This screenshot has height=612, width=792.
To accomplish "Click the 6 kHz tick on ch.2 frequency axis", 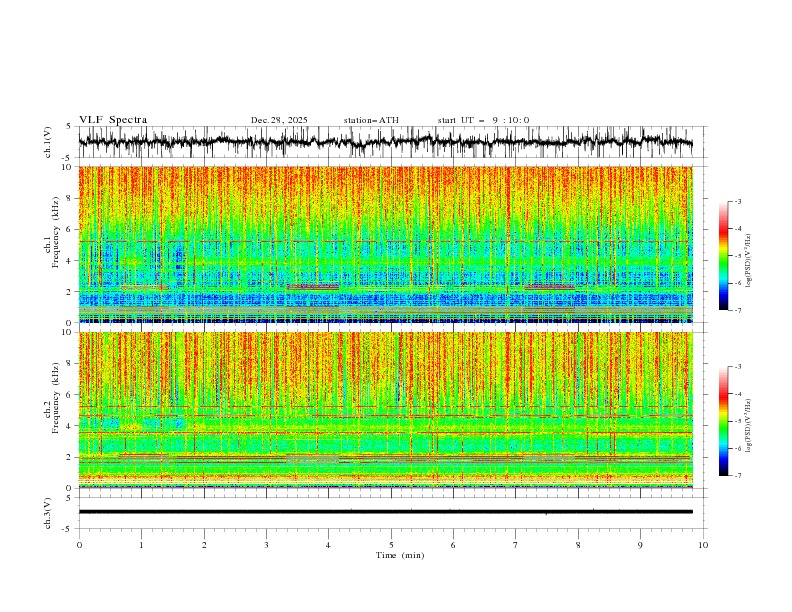I will 71,395.
